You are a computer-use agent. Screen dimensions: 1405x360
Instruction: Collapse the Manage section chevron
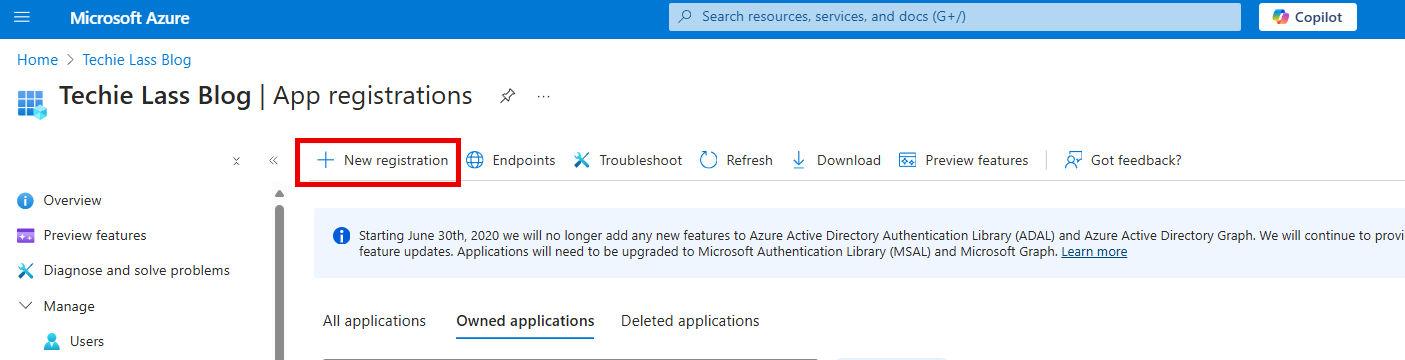26,306
